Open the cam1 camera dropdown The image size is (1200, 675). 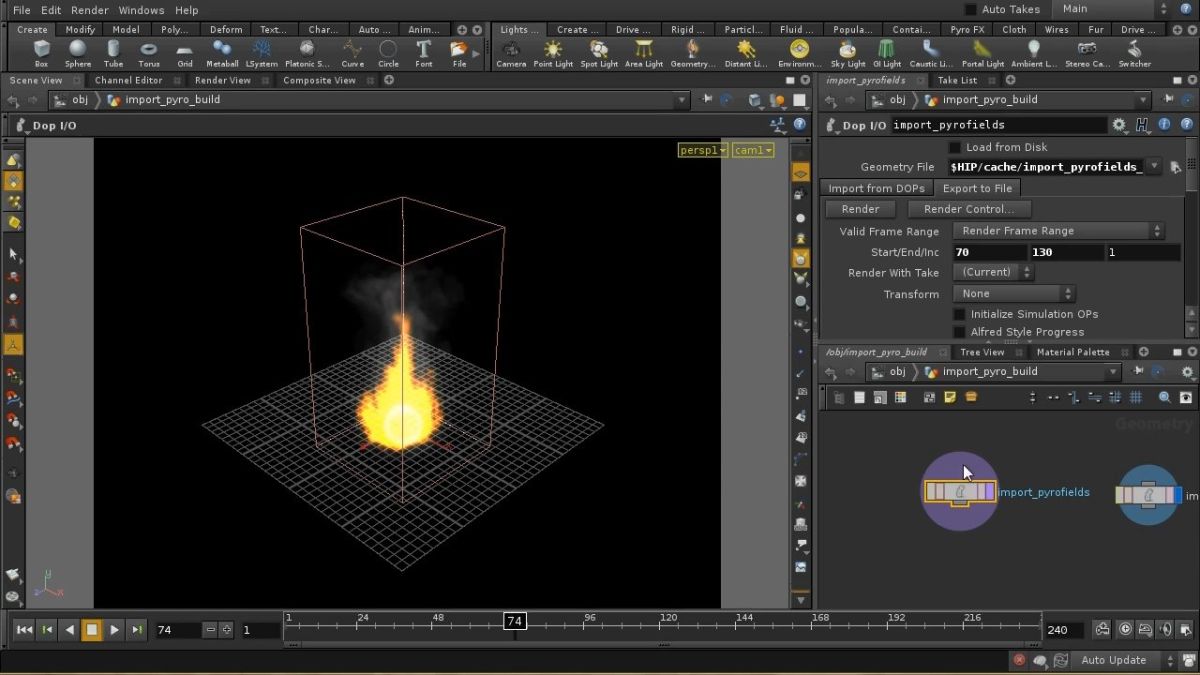point(753,151)
